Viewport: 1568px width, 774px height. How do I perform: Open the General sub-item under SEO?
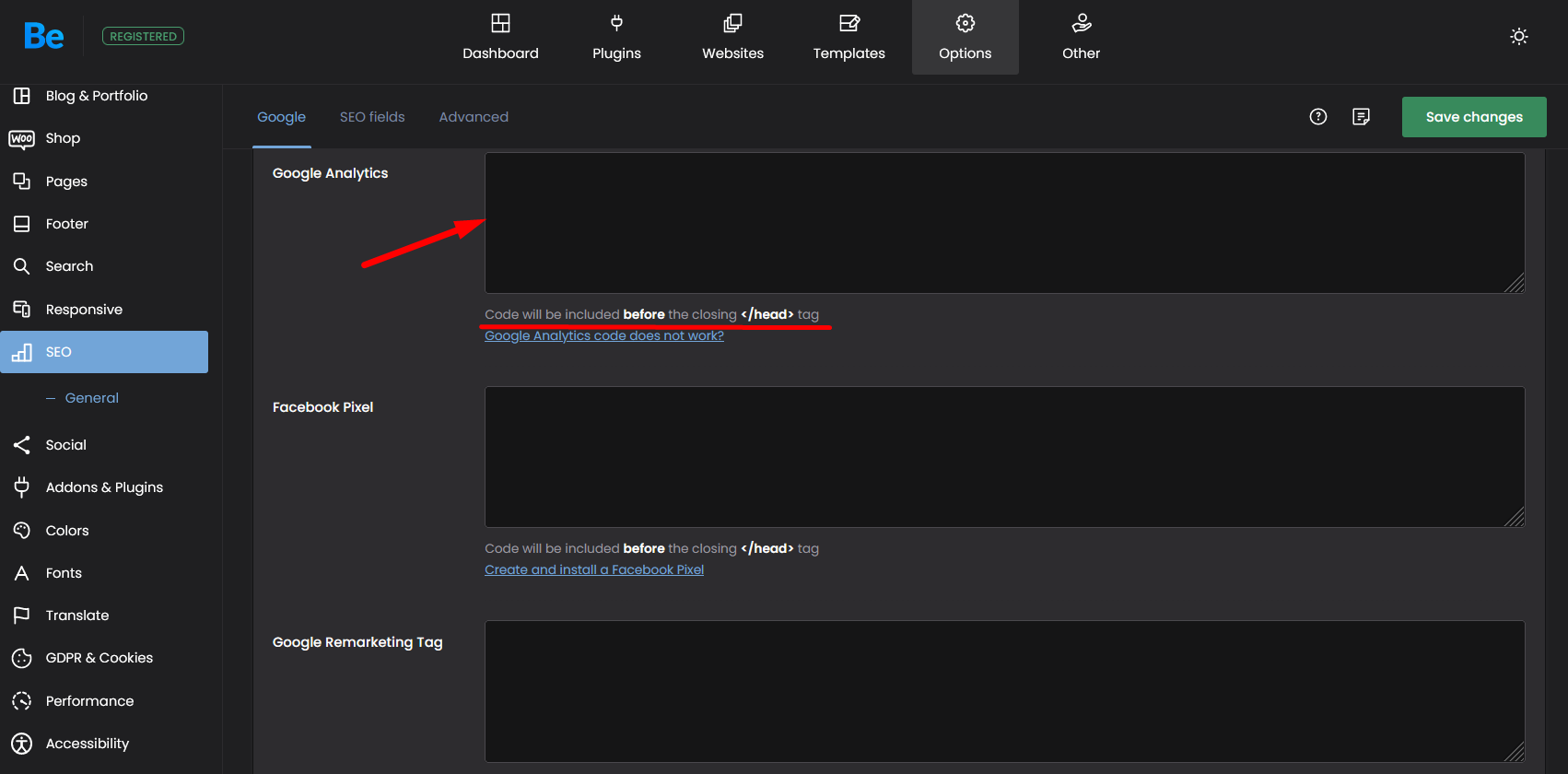point(92,398)
